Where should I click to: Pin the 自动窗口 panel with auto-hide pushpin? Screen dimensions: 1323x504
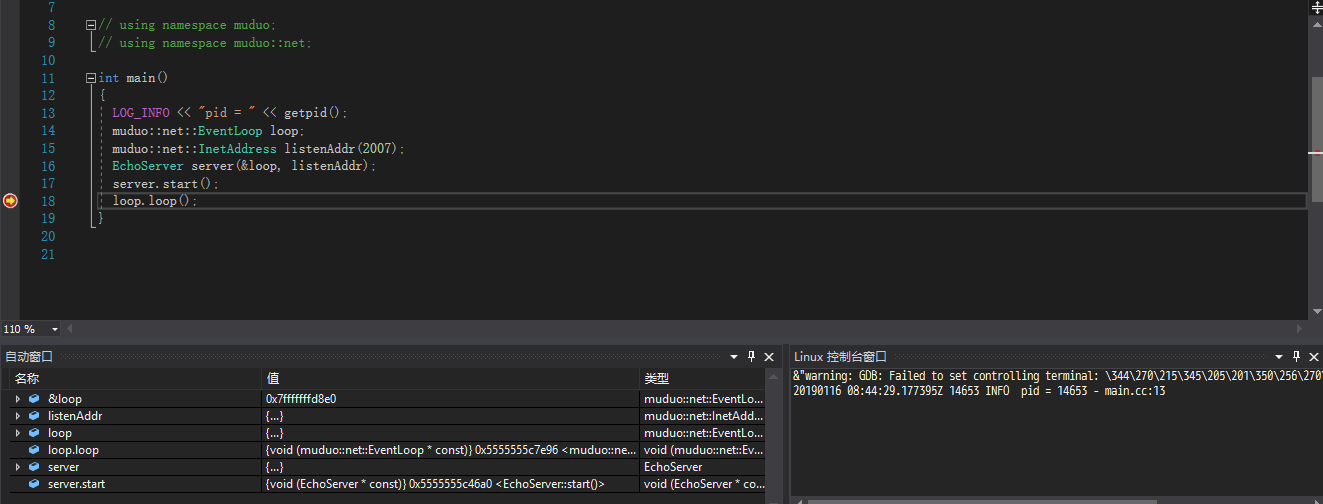751,356
